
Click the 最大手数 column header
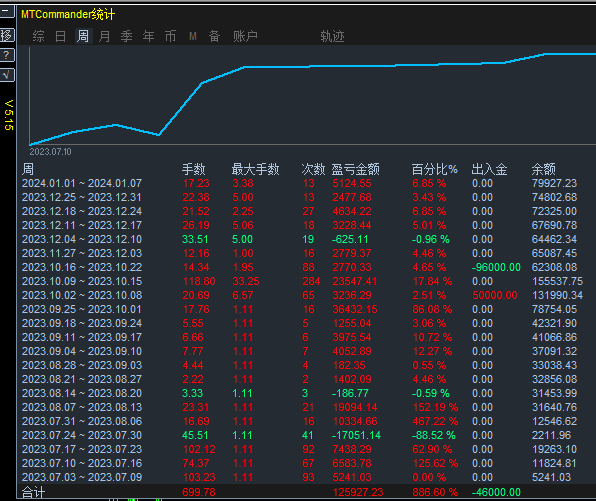(255, 169)
